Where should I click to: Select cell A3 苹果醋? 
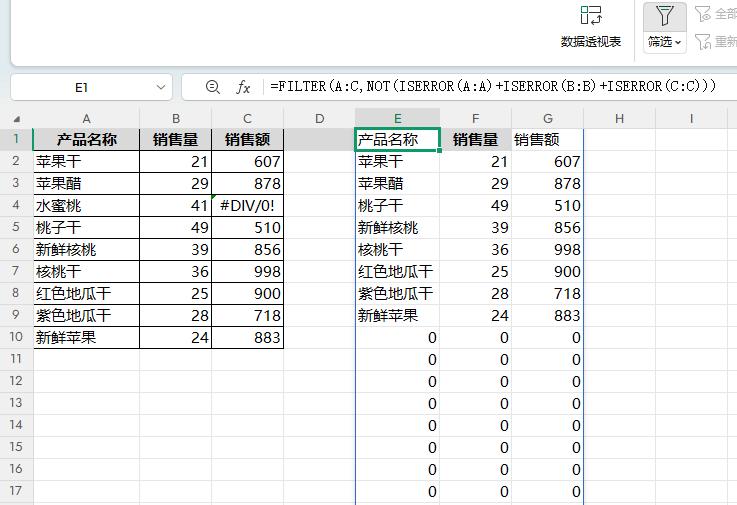point(86,184)
